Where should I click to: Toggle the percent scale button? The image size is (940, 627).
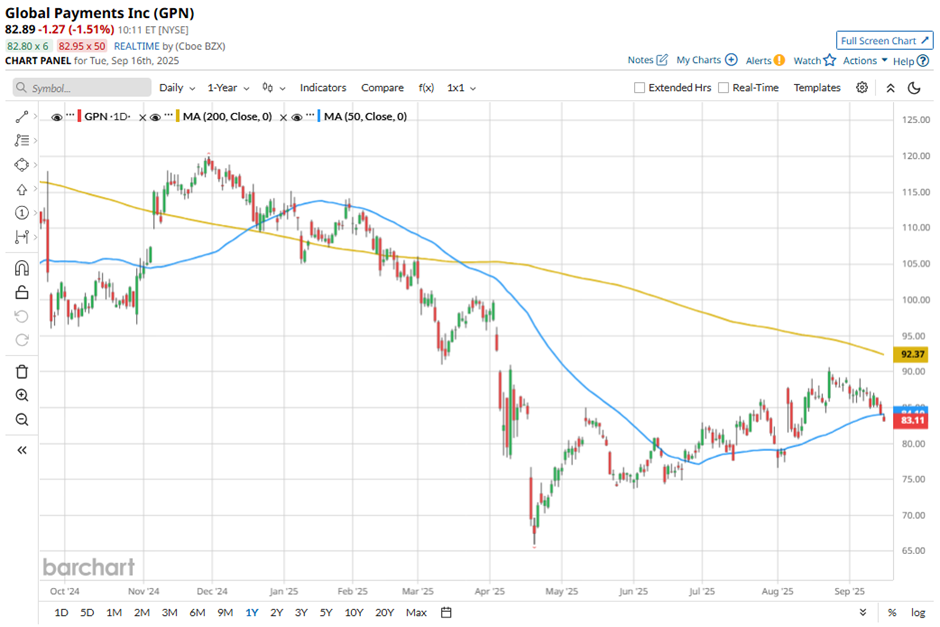(x=892, y=613)
